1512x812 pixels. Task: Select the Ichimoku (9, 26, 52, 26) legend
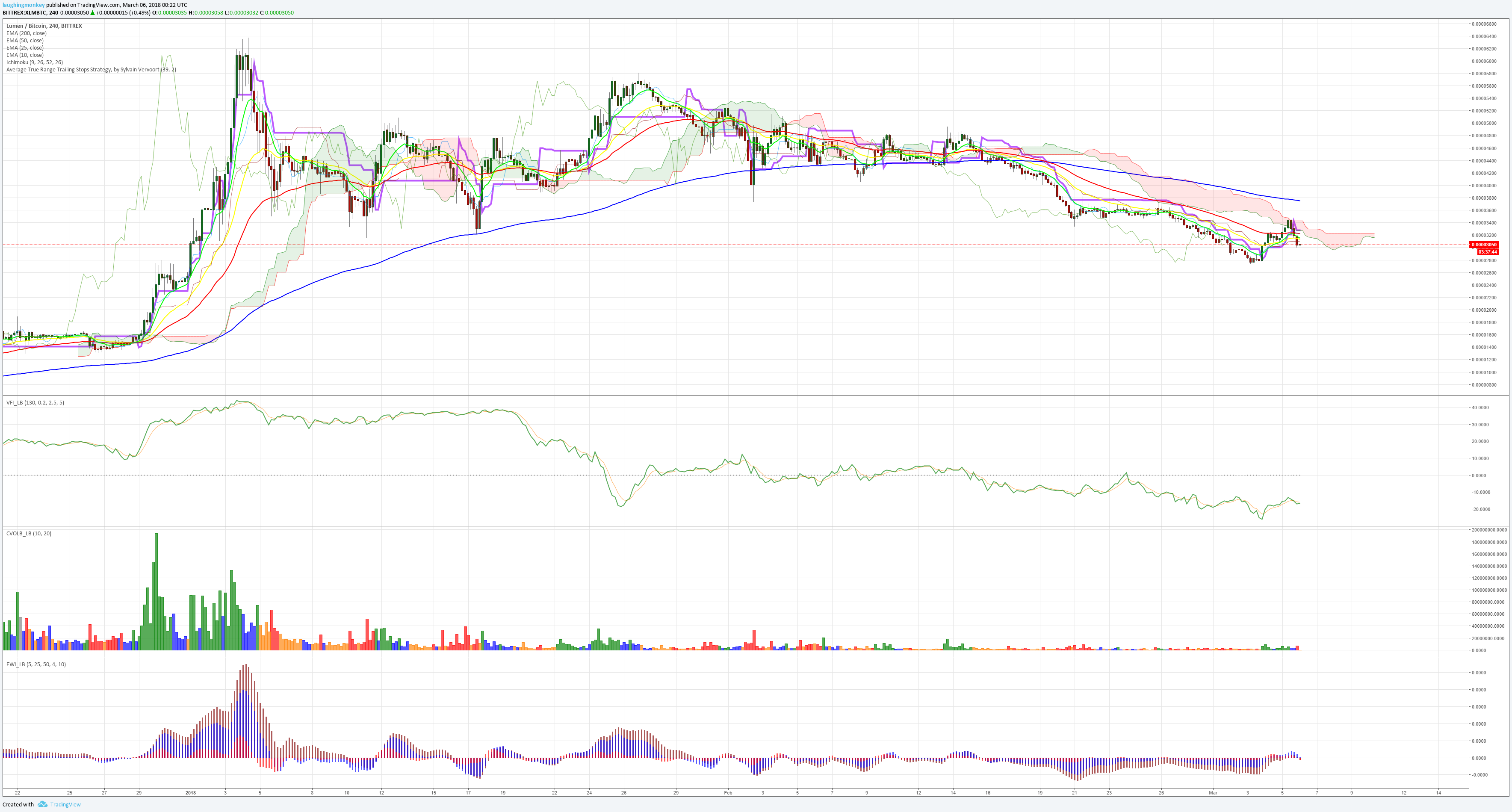point(35,62)
